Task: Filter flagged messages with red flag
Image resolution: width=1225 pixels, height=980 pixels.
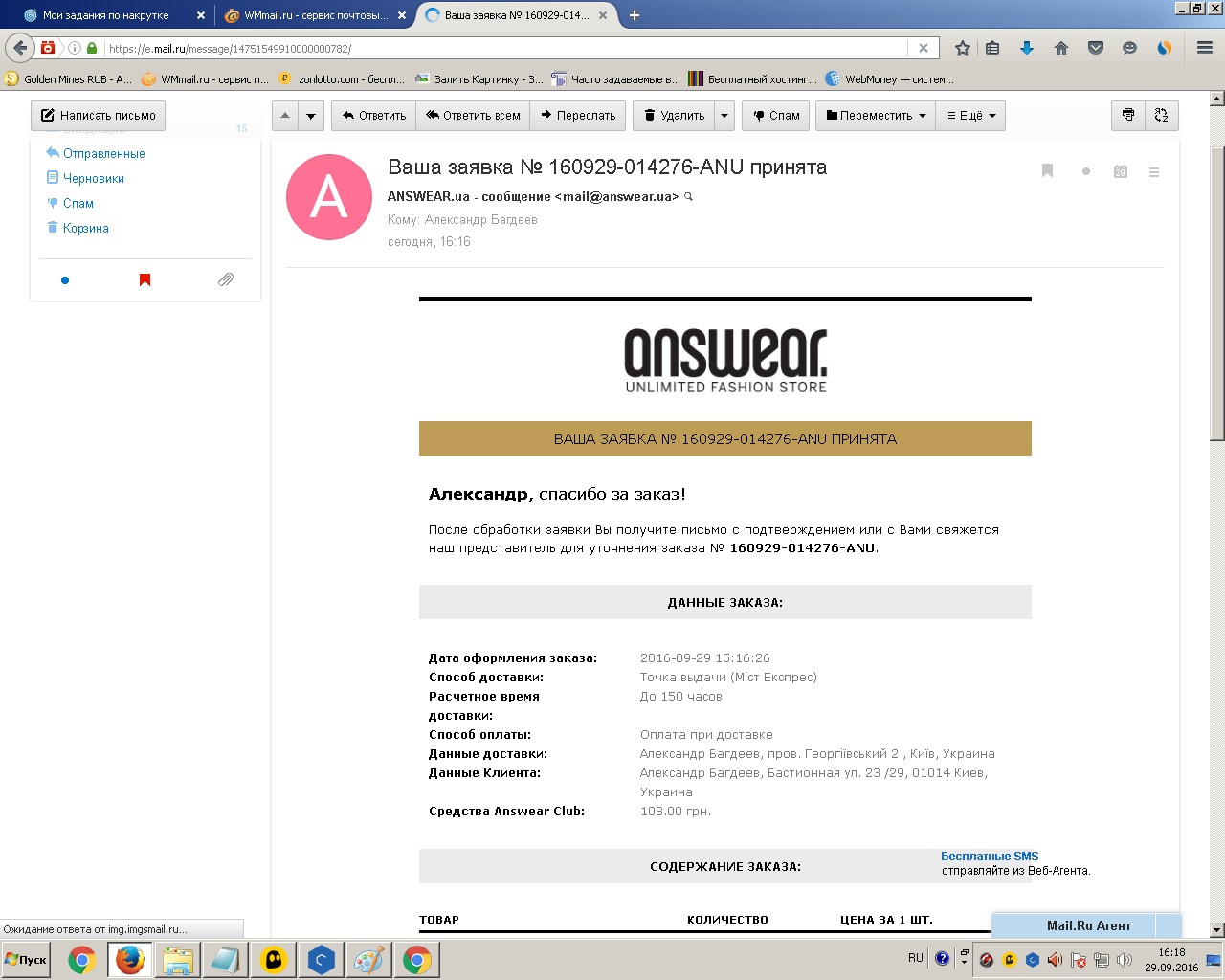Action: (145, 280)
